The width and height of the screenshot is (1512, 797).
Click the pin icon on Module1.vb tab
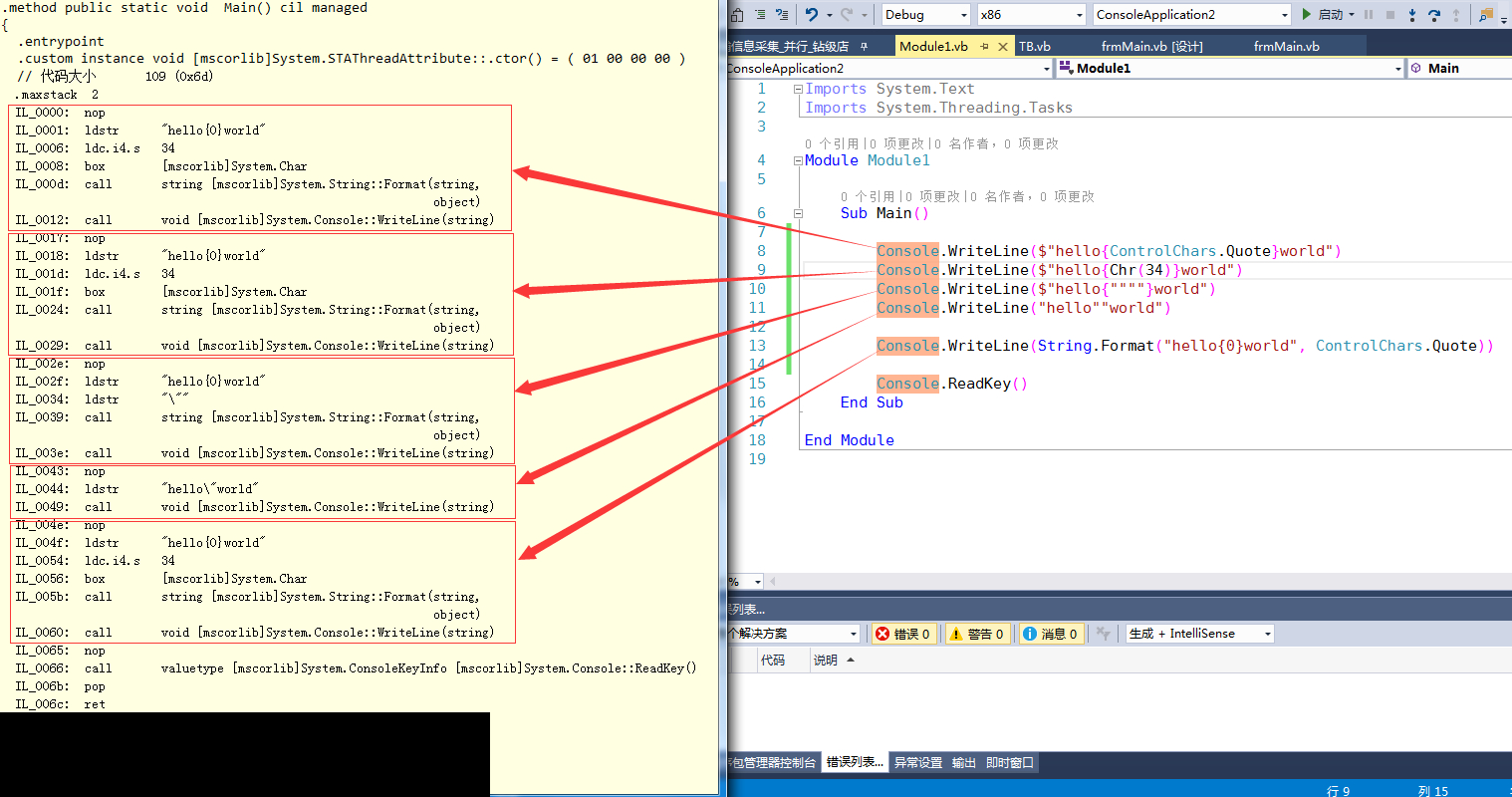click(x=984, y=46)
